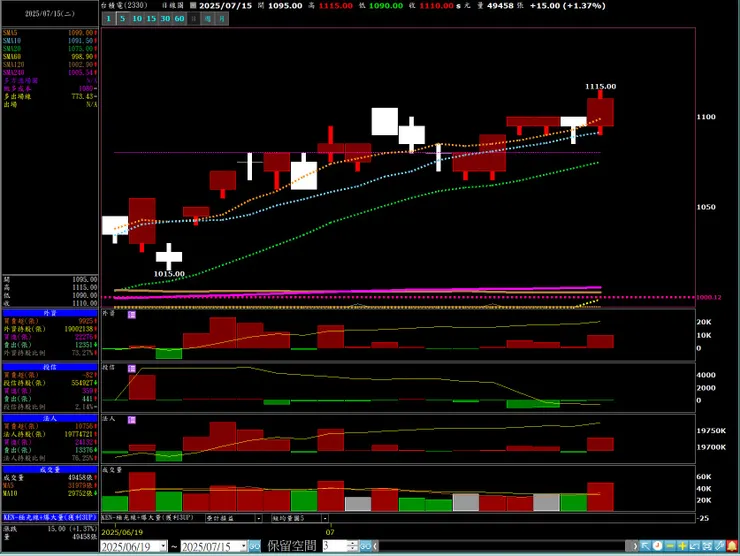740x556 pixels.
Task: Click the 保留空間 value input field
Action: pyautogui.click(x=335, y=546)
